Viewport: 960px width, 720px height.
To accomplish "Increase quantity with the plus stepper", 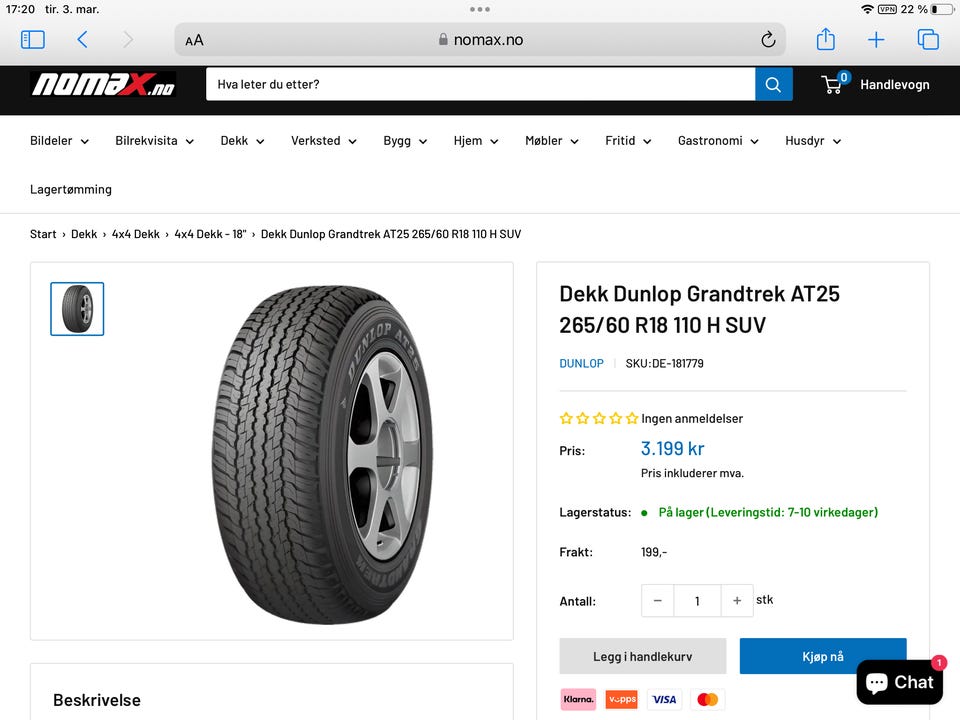I will click(x=737, y=601).
